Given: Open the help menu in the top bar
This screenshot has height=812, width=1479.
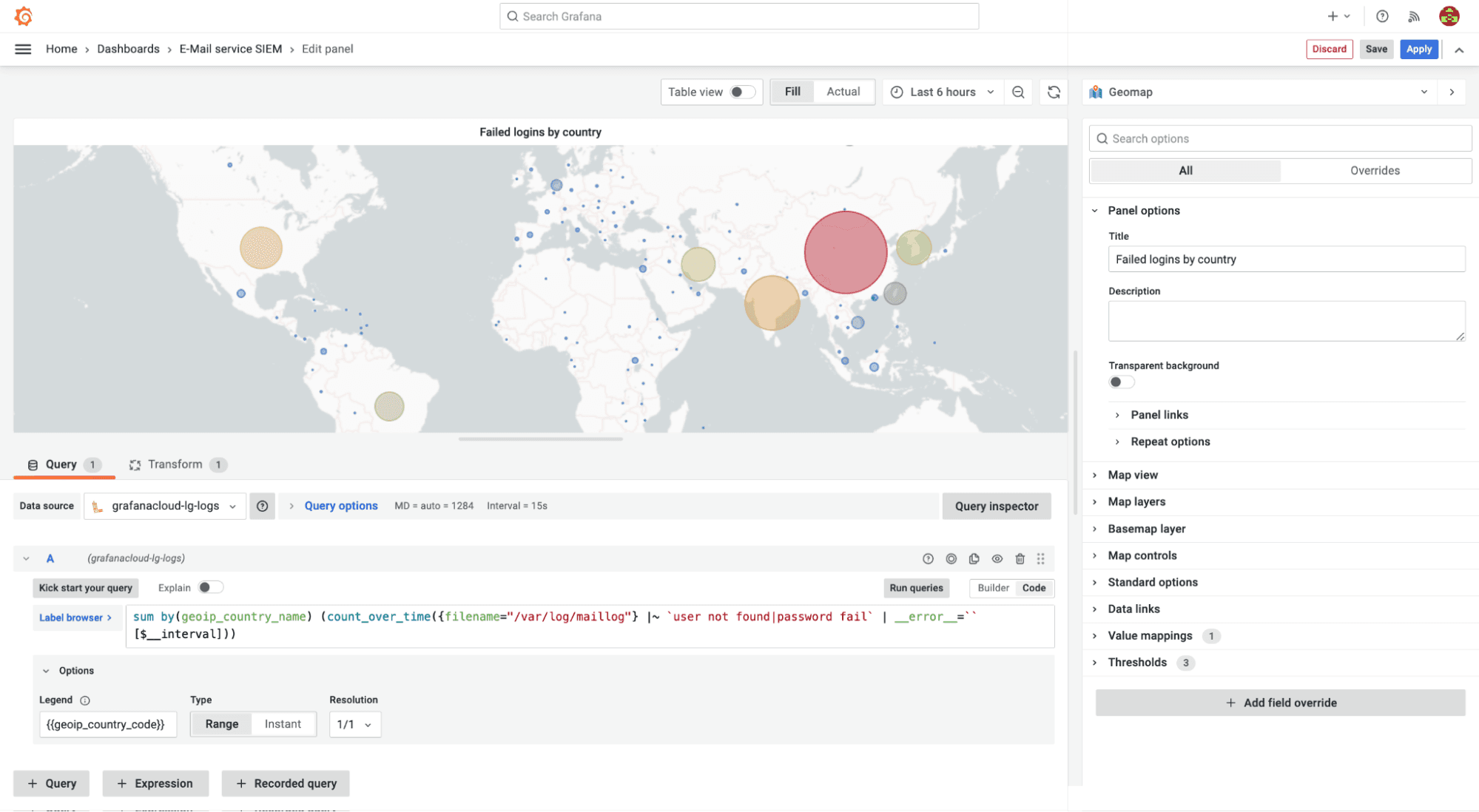Looking at the screenshot, I should tap(1381, 16).
